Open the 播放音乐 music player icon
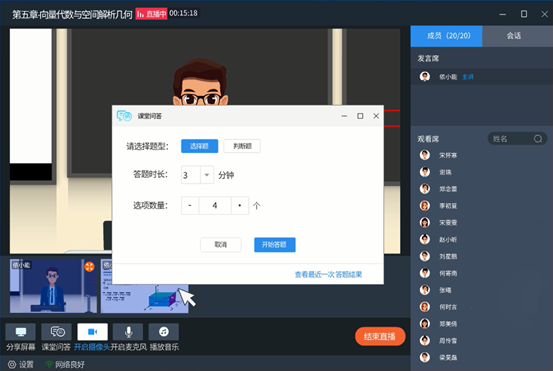553x371 pixels. click(x=164, y=332)
